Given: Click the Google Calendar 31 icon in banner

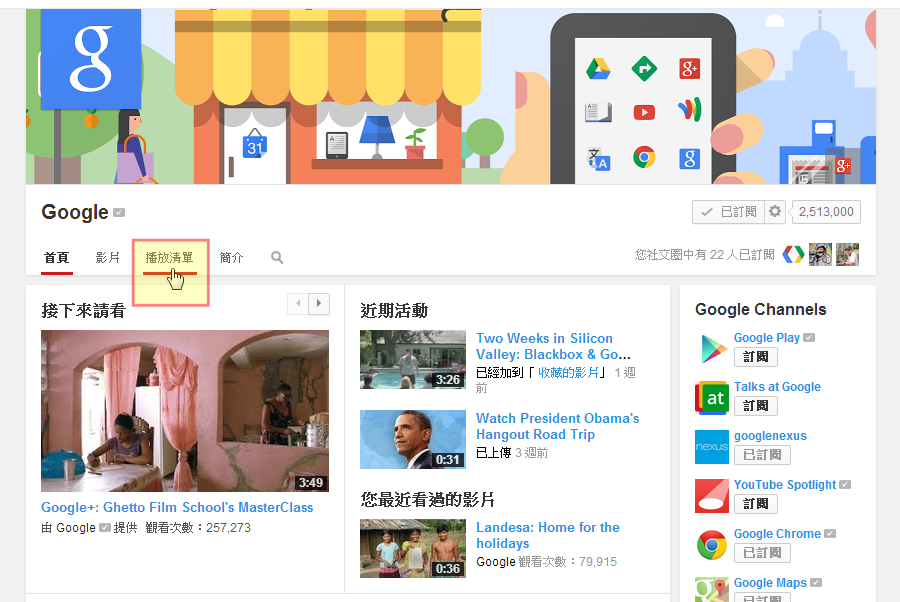Looking at the screenshot, I should 254,146.
